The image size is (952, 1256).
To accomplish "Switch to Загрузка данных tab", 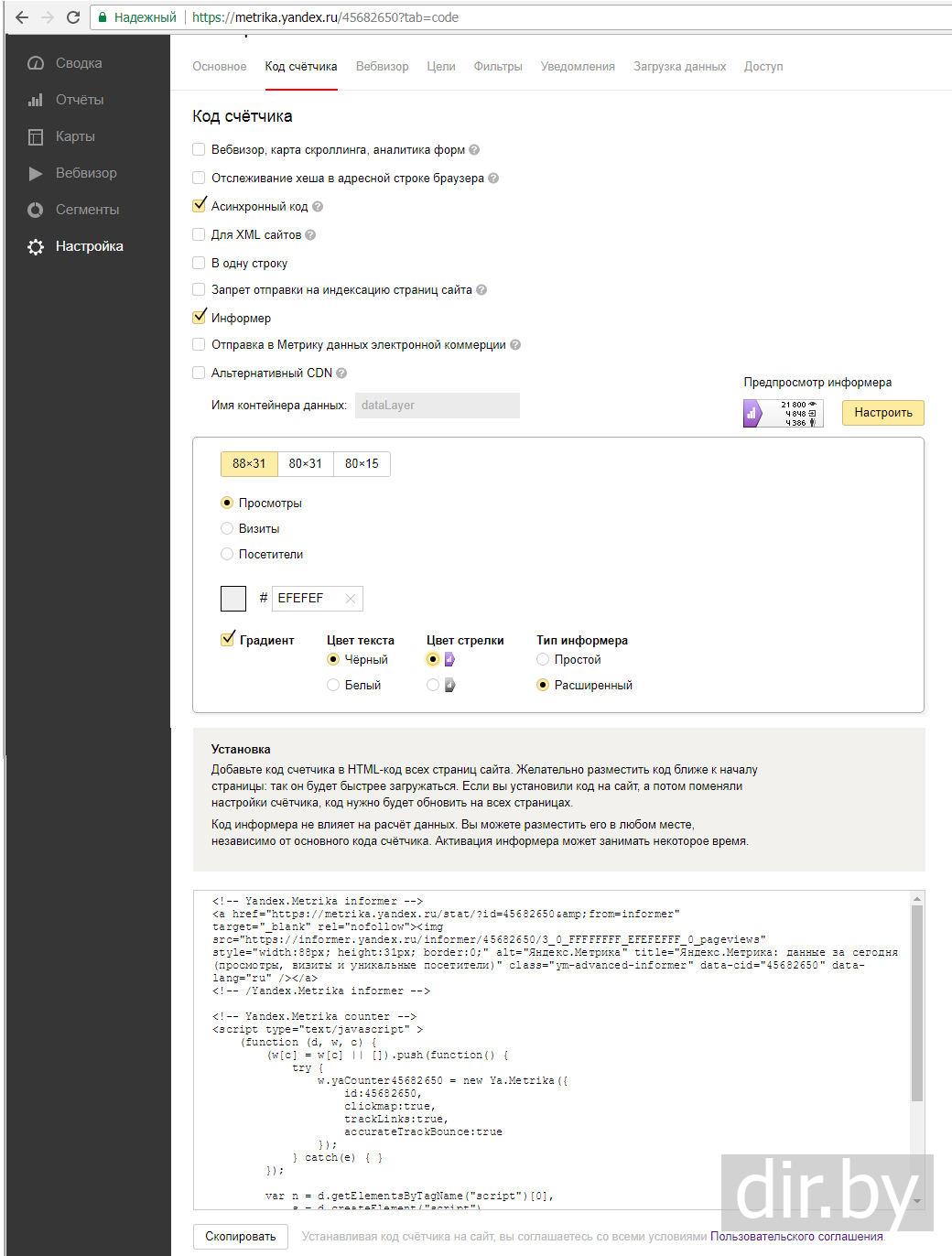I will pos(680,67).
